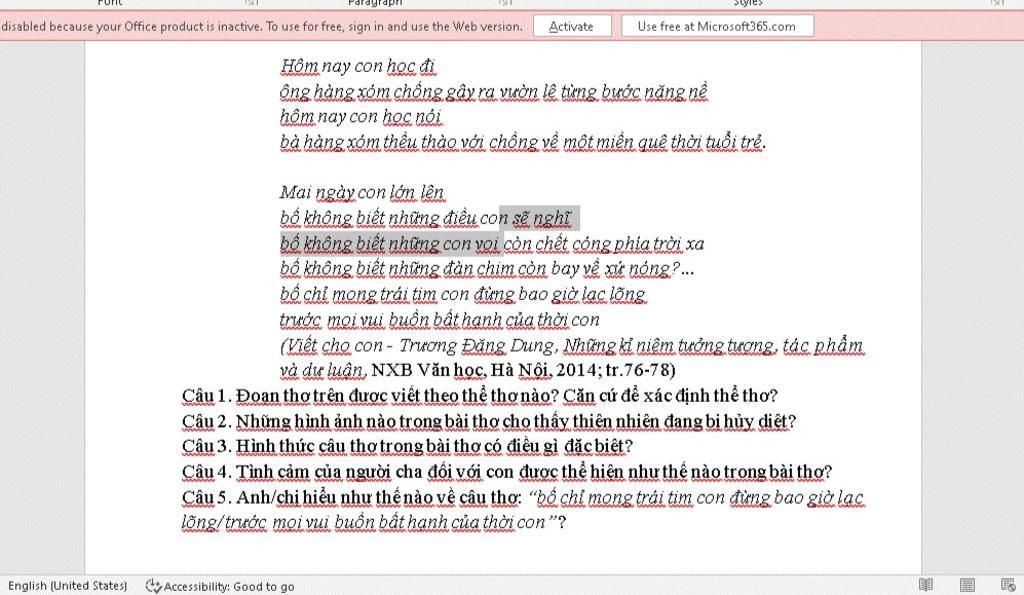
Task: Click the line starting "bà hàng xóm thều thào"
Action: 522,142
